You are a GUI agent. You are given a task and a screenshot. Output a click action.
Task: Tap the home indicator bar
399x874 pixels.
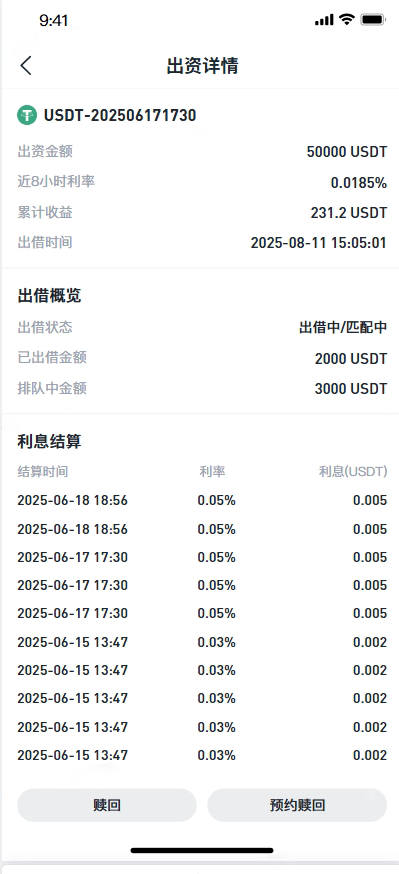(x=202, y=851)
